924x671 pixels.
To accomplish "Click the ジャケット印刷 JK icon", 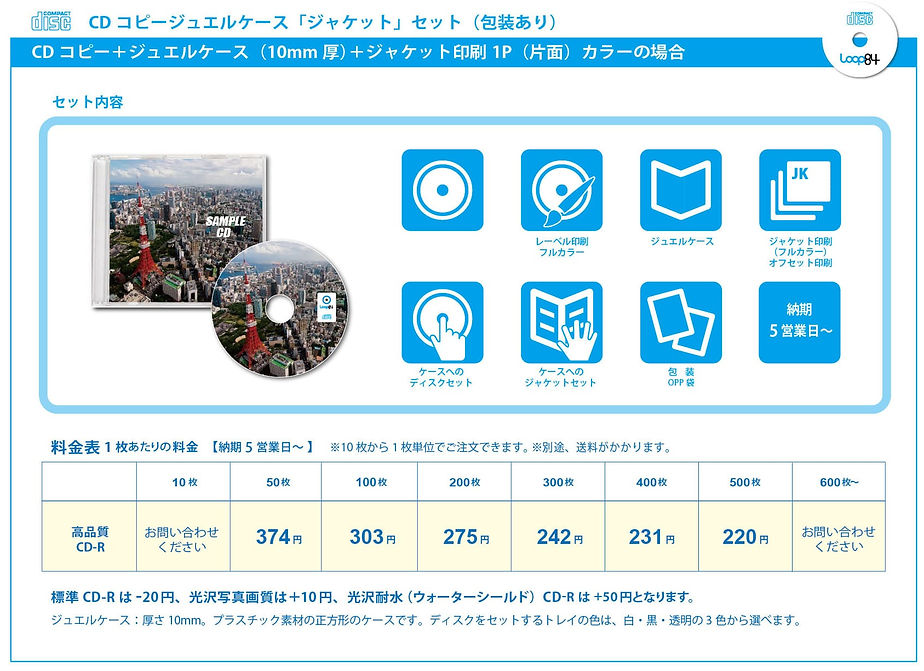I will 800,190.
